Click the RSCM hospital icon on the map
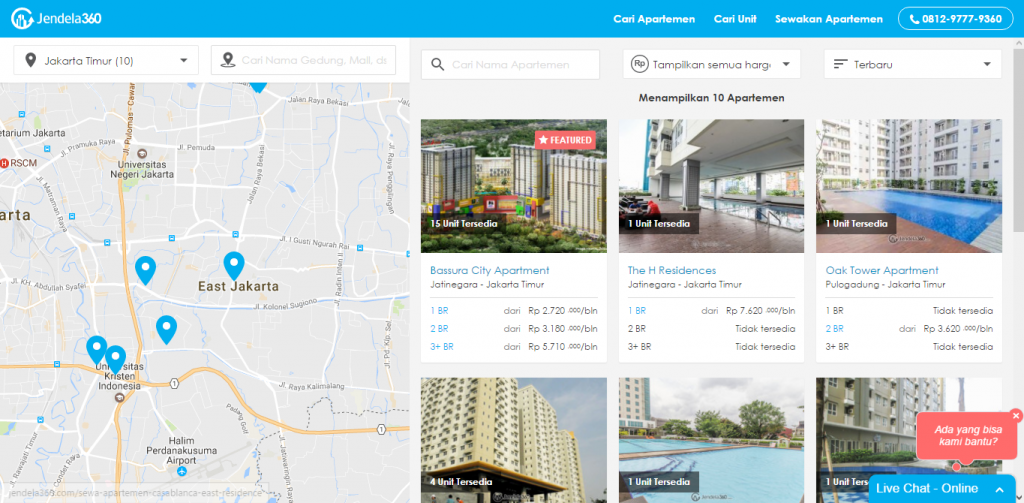Screen dimensions: 1024x503 tap(4, 163)
